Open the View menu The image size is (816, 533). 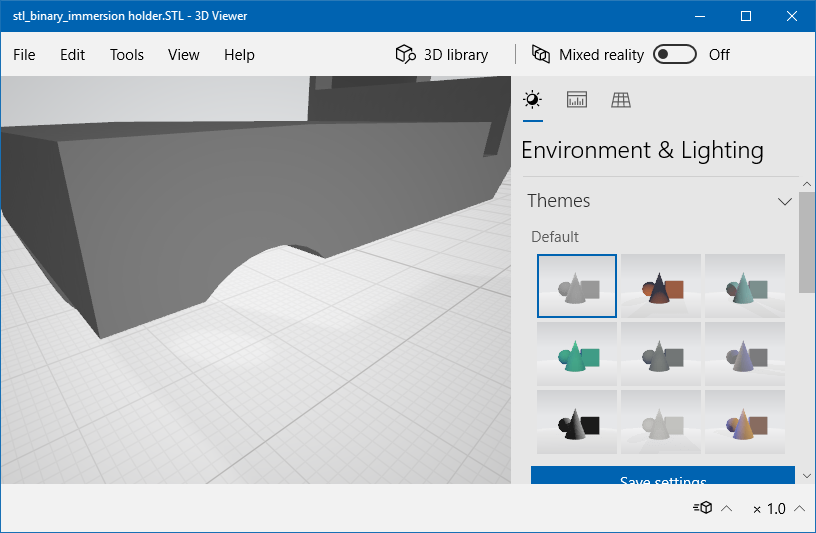pos(184,55)
